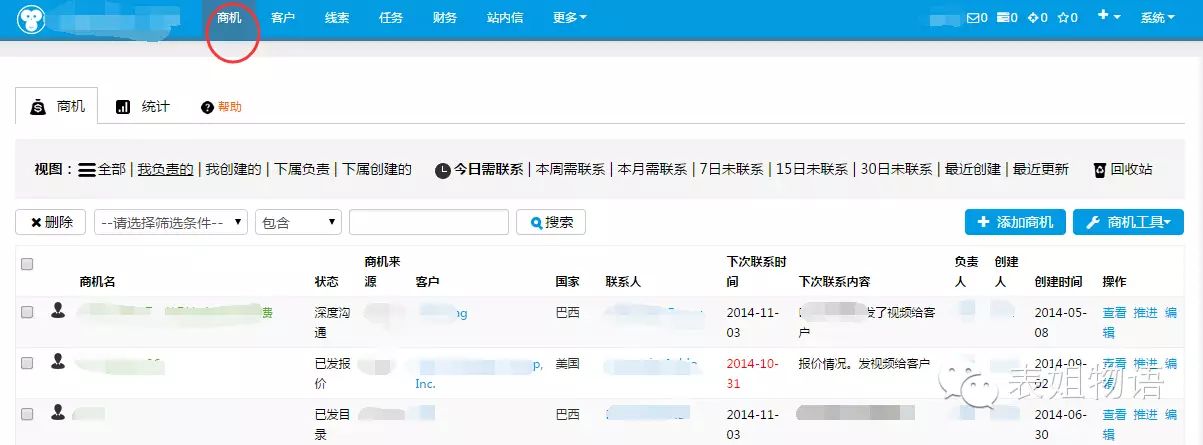Open 线索 in the top navigation

[337, 18]
